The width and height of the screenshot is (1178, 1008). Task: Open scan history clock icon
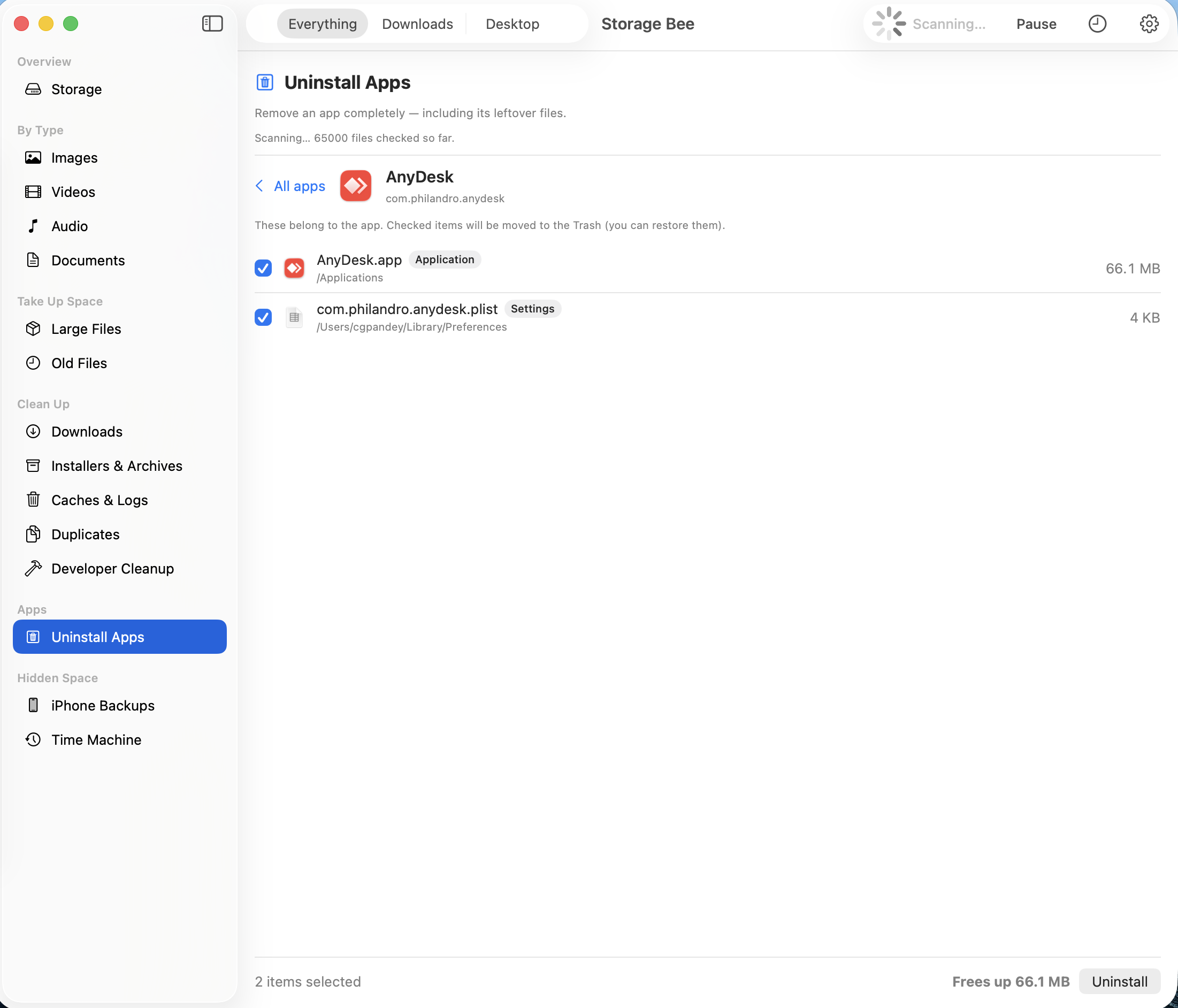click(1097, 24)
